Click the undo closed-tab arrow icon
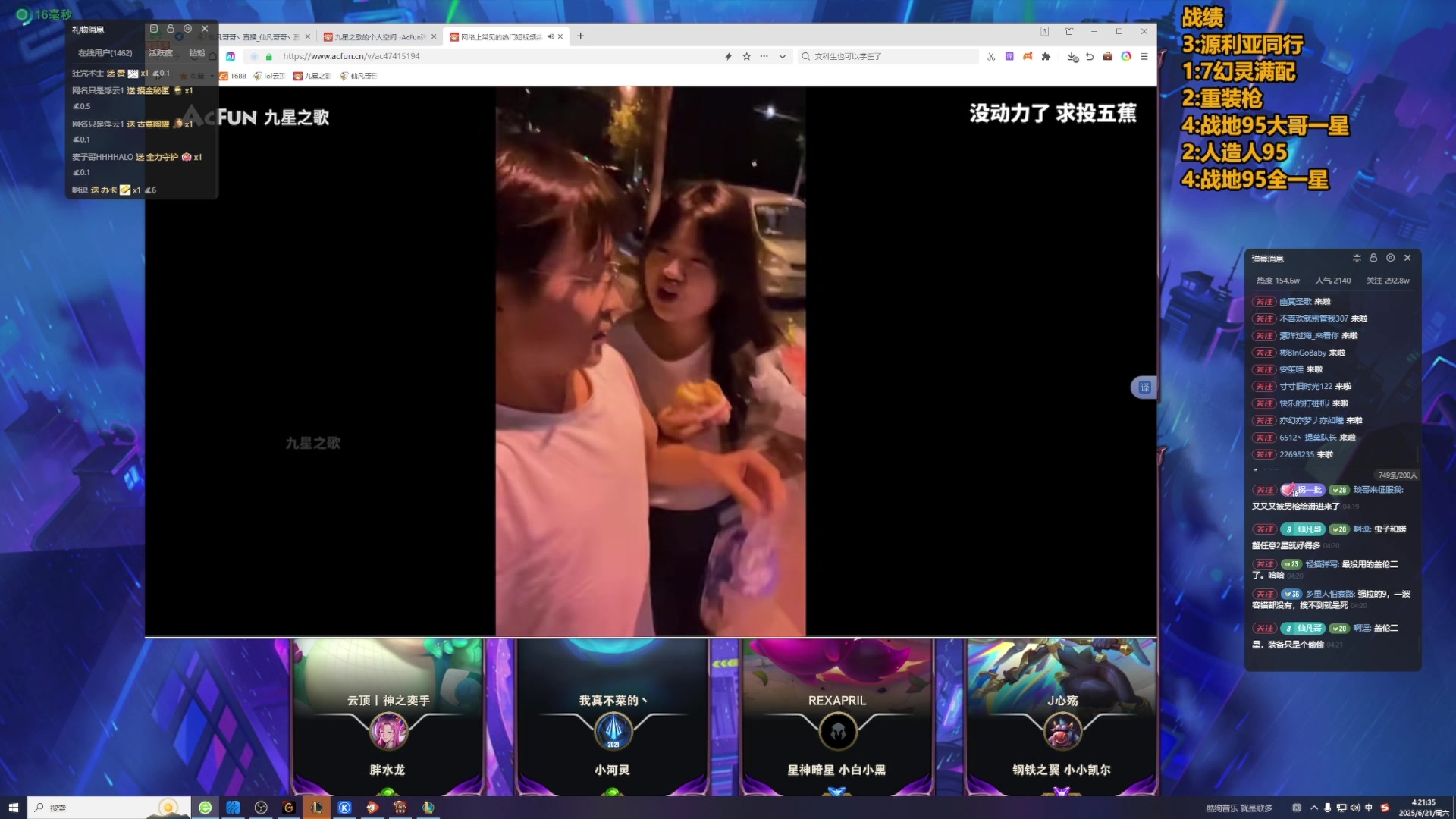The image size is (1456, 819). tap(1090, 56)
